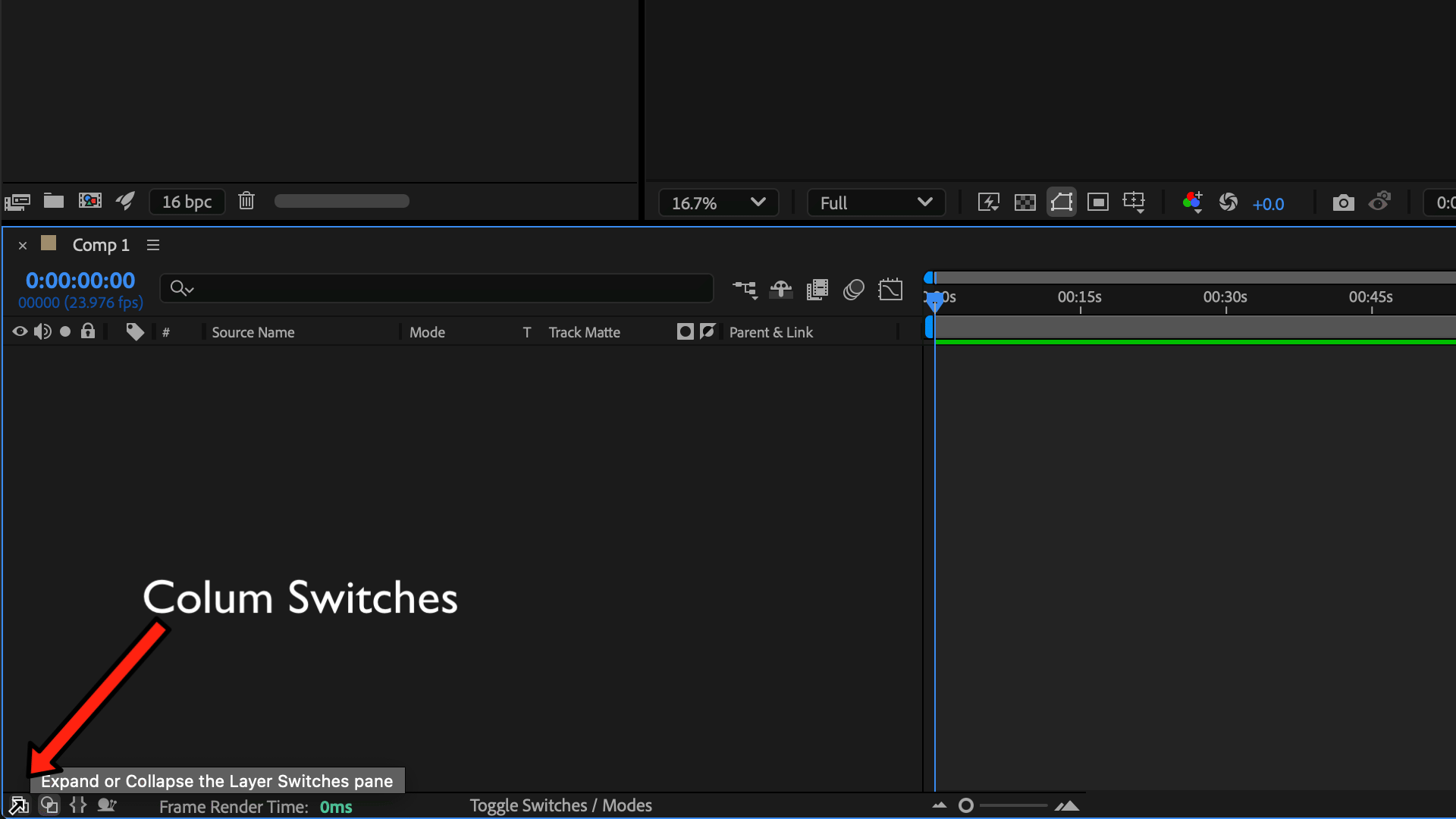Image resolution: width=1456 pixels, height=819 pixels.
Task: Click the Frame Blending enable icon
Action: (x=817, y=290)
